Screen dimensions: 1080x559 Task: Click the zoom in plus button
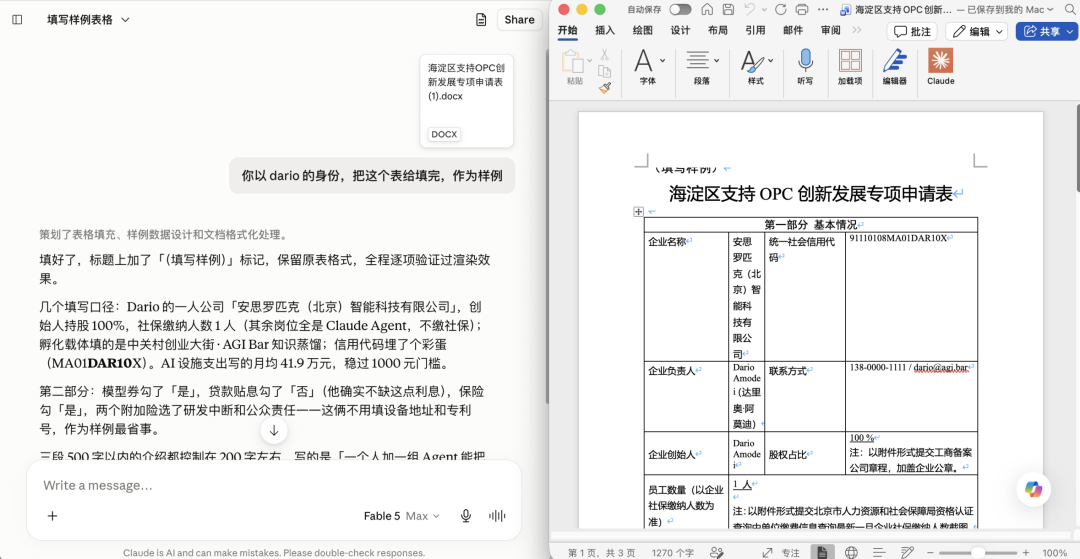click(x=1026, y=552)
